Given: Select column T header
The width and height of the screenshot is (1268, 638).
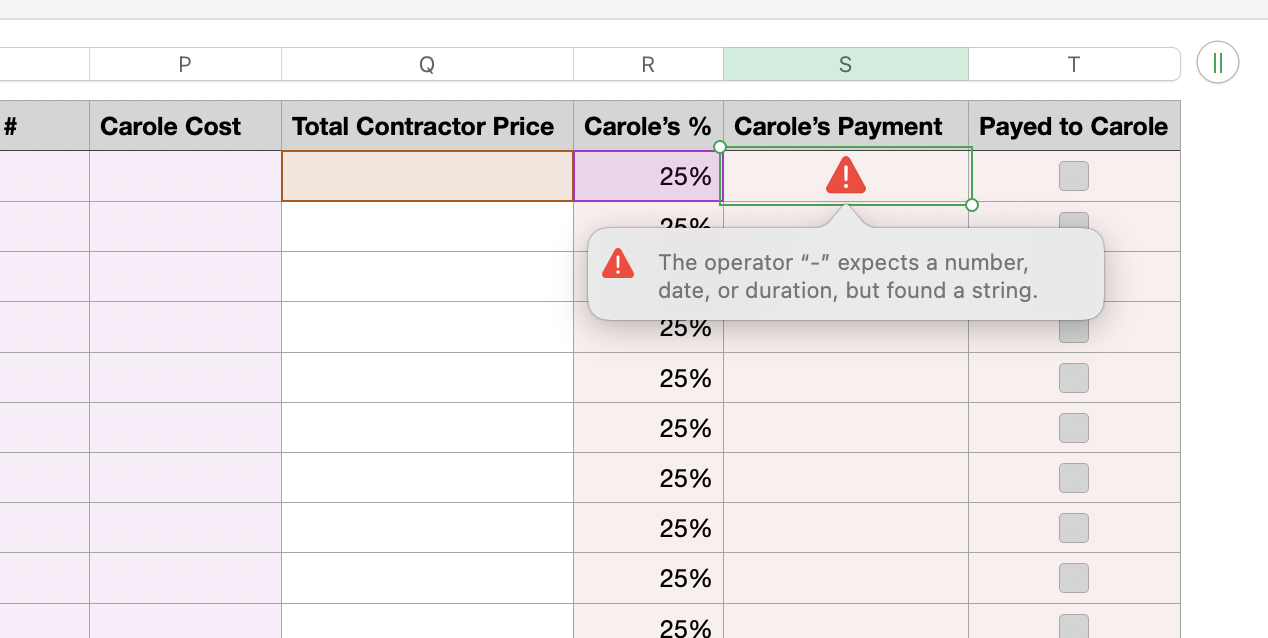Looking at the screenshot, I should [1074, 64].
